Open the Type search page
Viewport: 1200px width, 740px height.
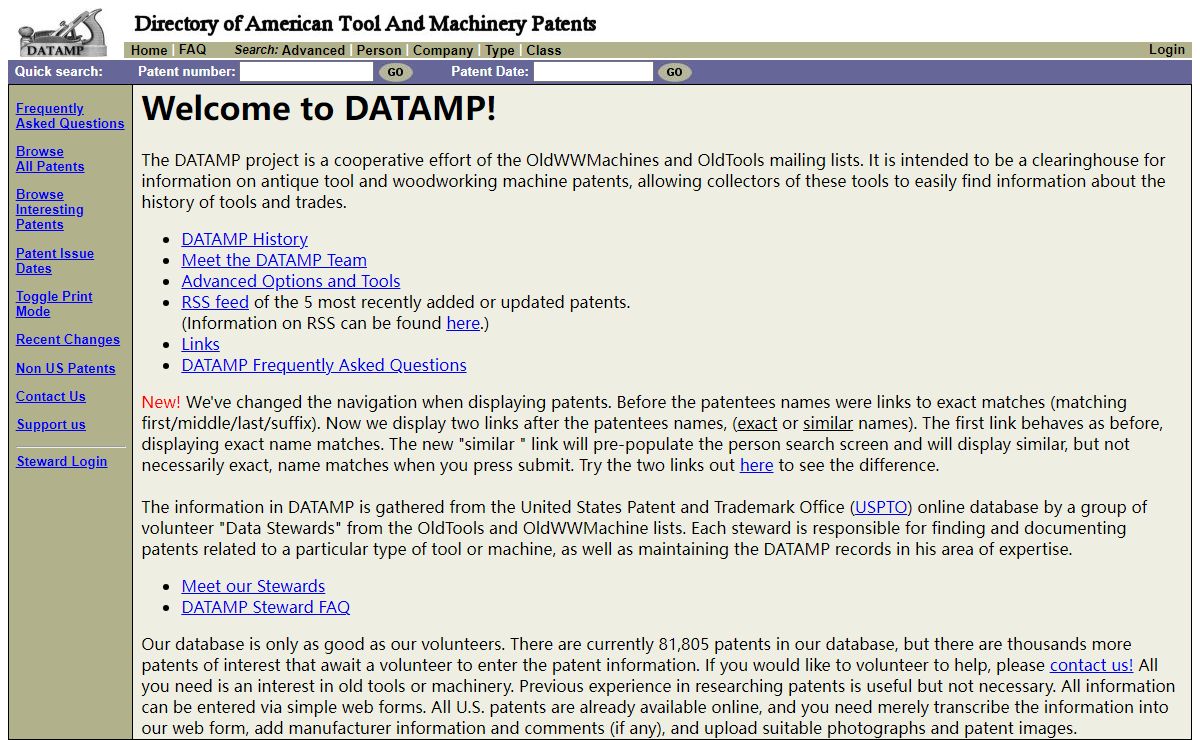[x=500, y=50]
